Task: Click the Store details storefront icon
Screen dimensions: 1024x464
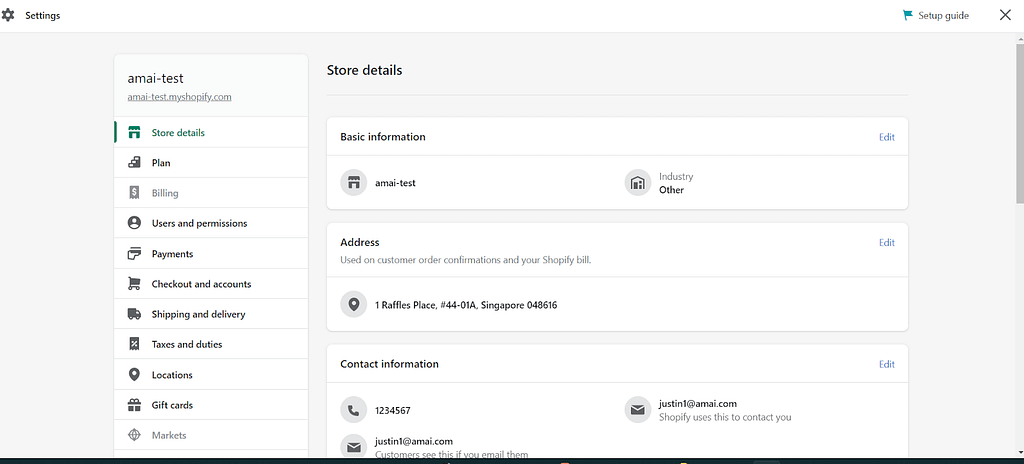Action: [134, 133]
